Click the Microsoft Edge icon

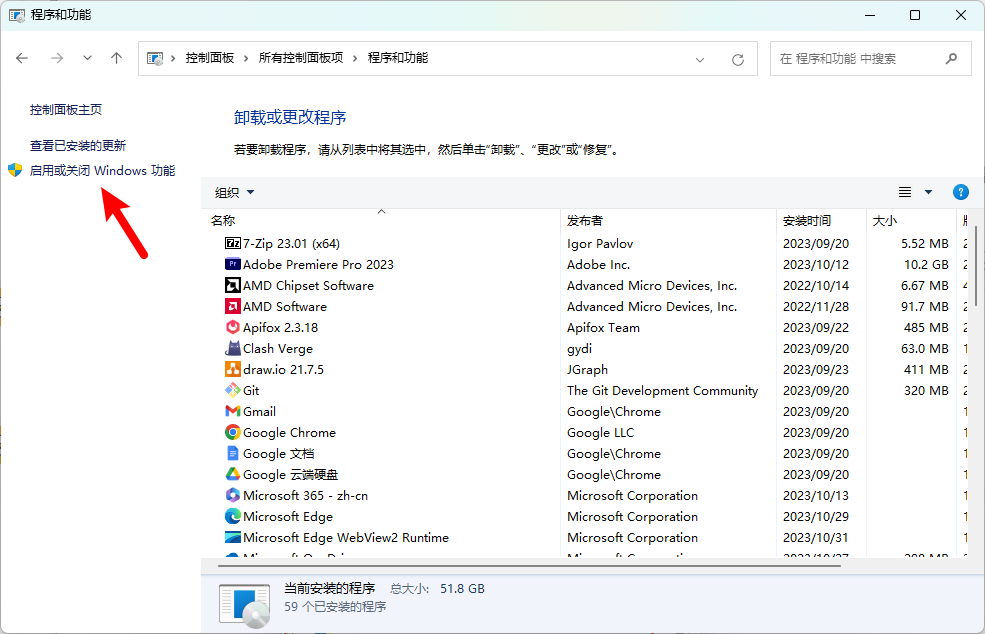(x=232, y=516)
